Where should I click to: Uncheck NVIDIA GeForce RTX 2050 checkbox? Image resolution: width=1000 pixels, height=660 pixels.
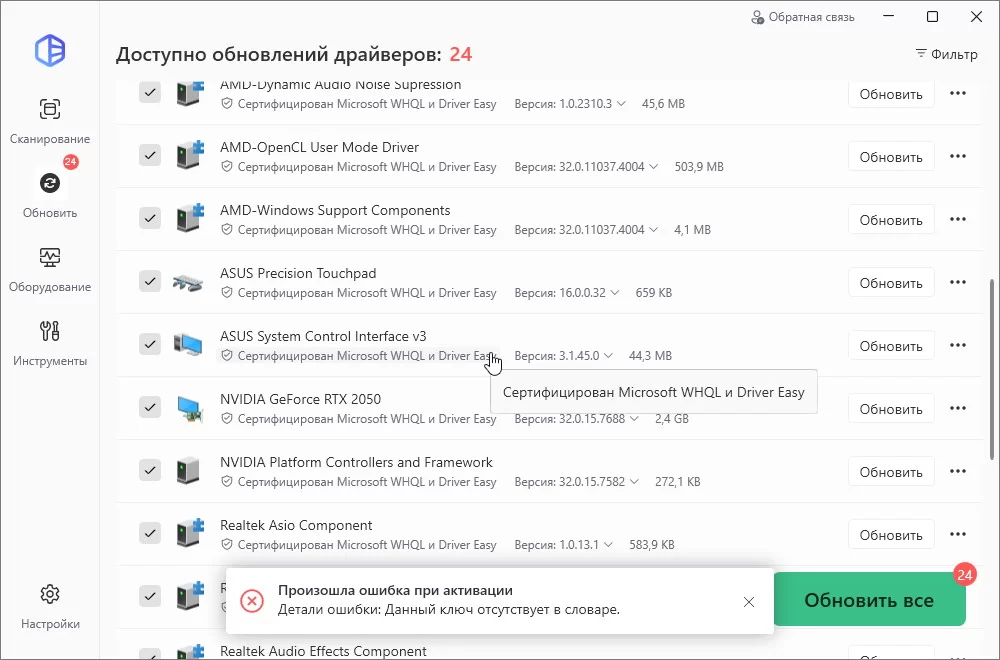coord(150,407)
